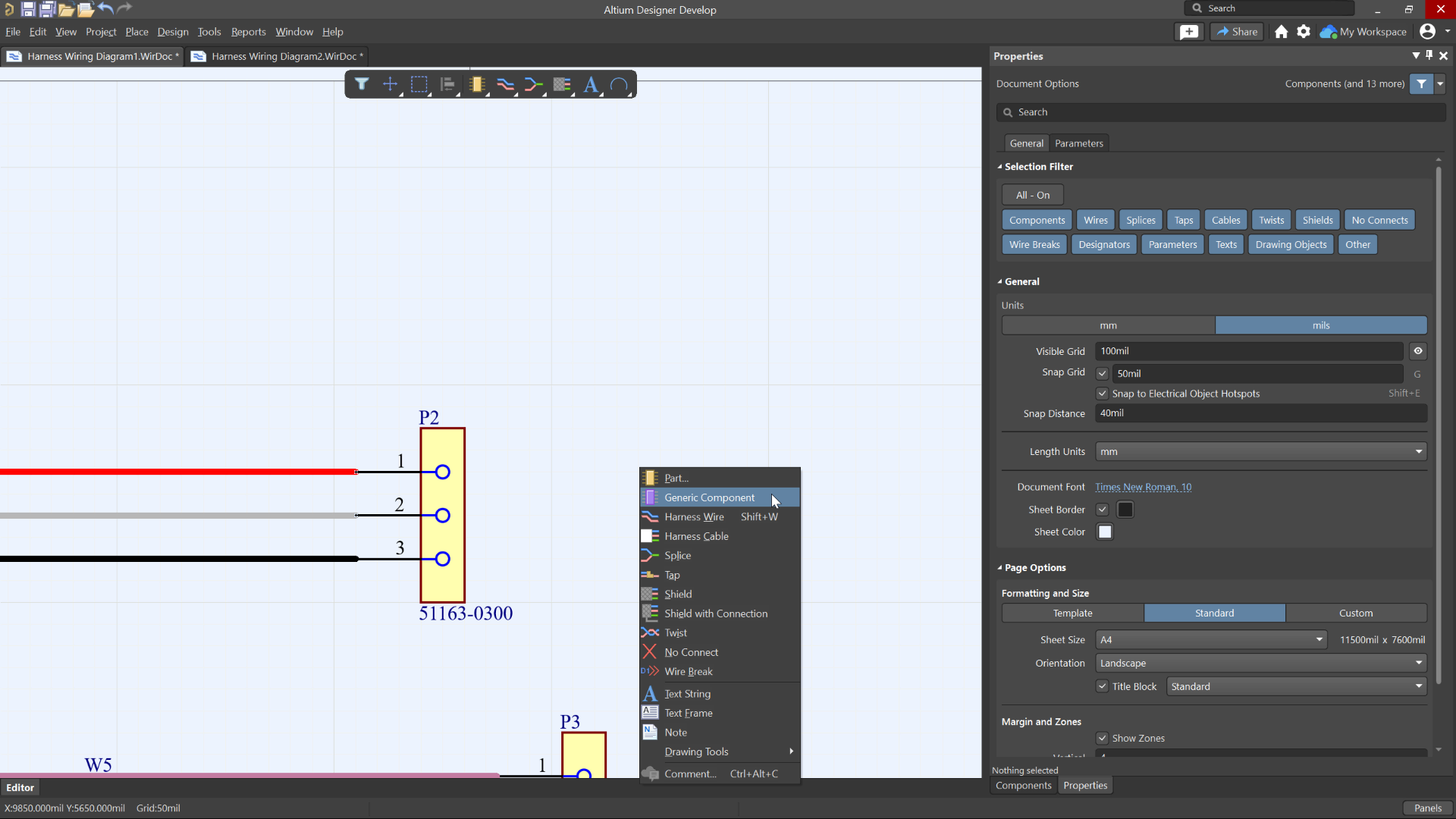
Task: Open the Title Block style dropdown
Action: click(x=1297, y=687)
